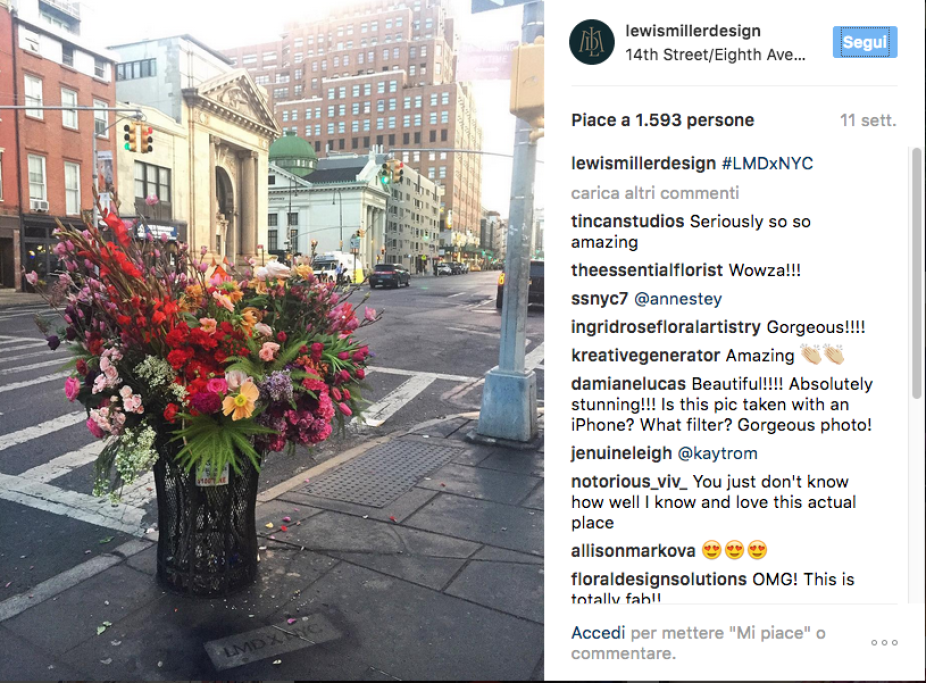Open the tincanstudios commenter profile
The image size is (926, 683).
click(627, 221)
